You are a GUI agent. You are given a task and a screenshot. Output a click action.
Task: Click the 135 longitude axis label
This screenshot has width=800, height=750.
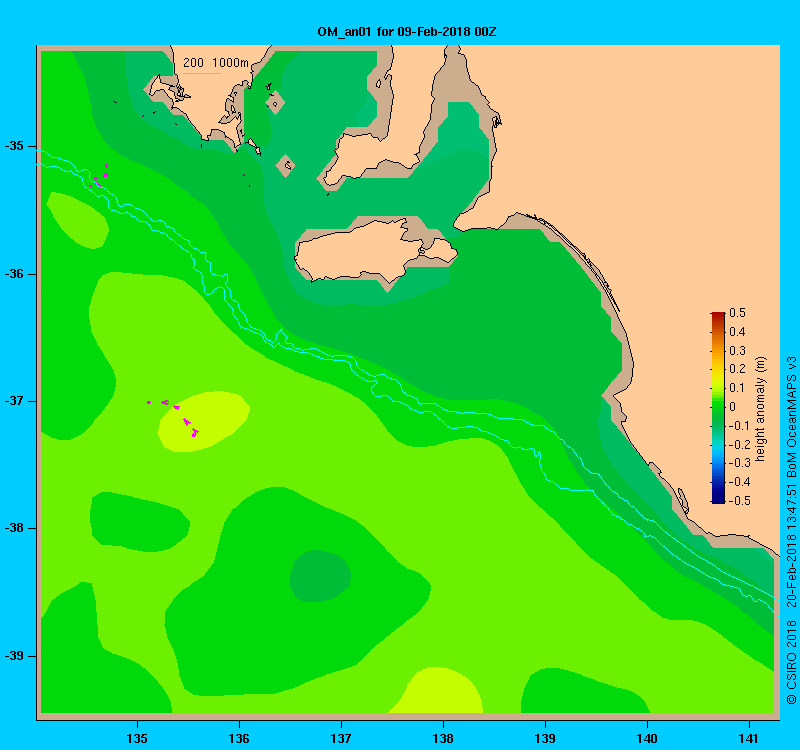(x=137, y=739)
